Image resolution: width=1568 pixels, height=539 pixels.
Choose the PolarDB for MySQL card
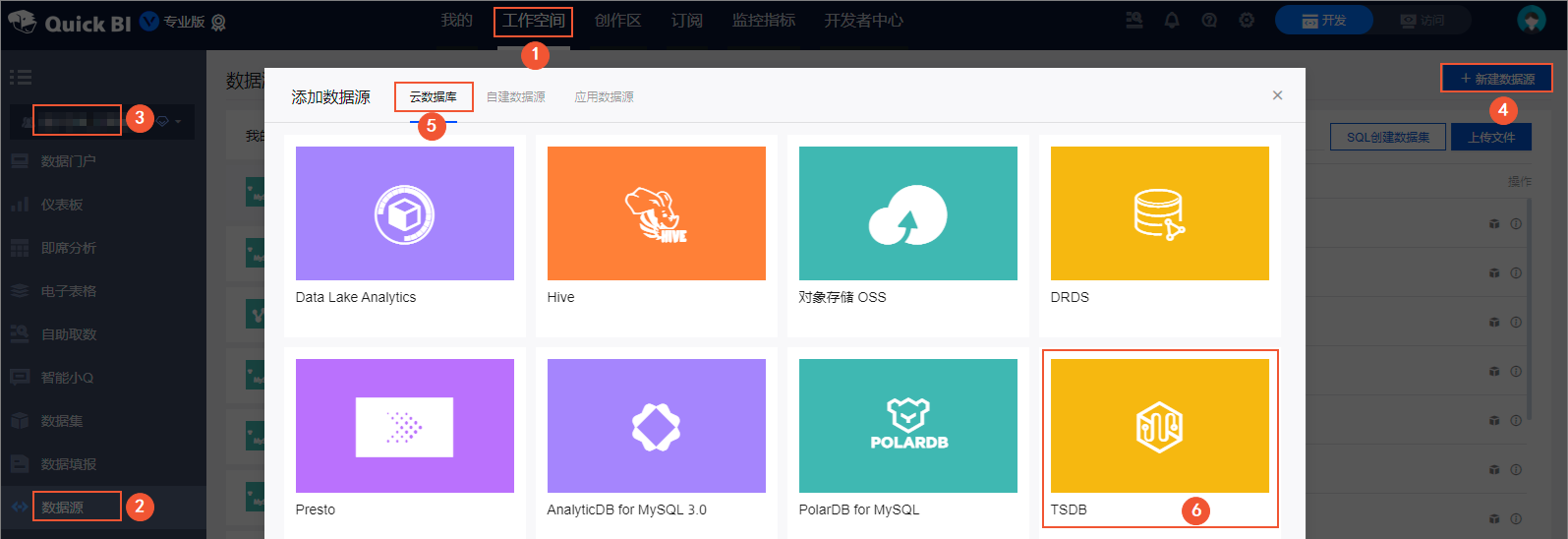coord(908,443)
